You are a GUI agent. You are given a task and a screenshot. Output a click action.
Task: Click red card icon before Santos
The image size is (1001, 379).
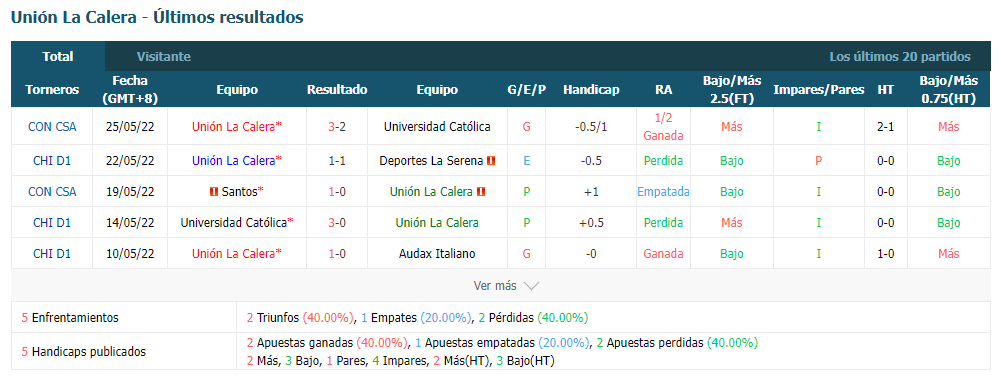click(214, 191)
